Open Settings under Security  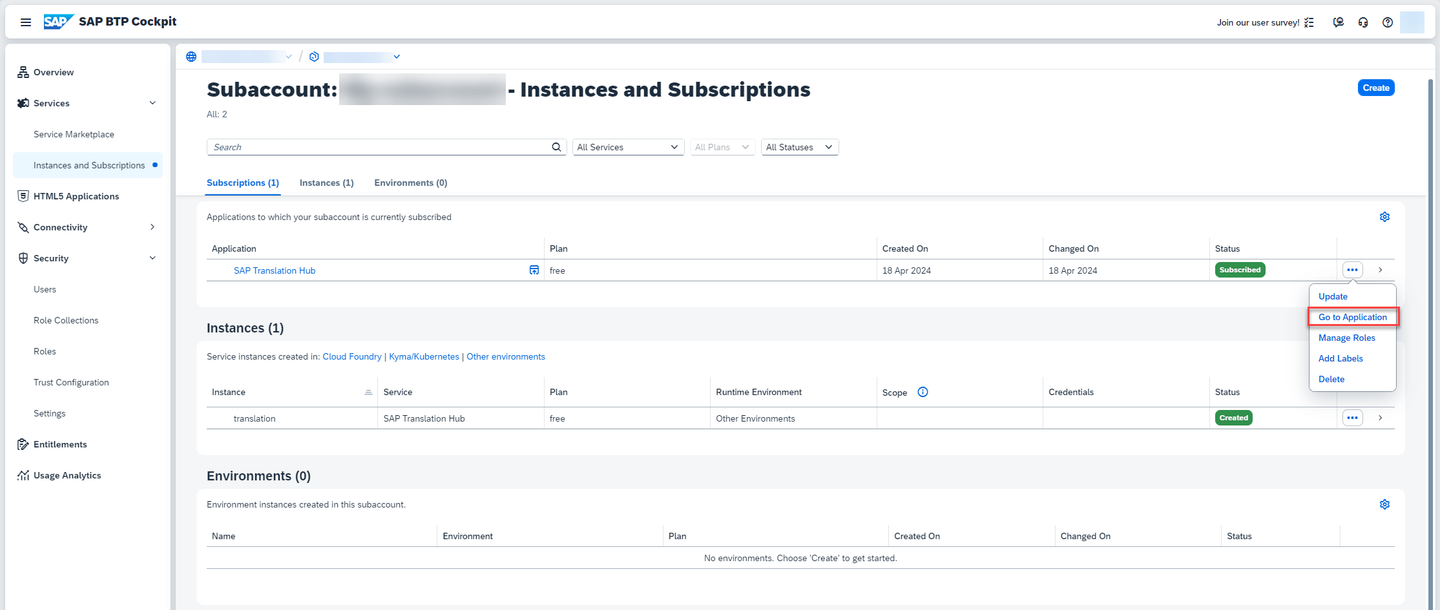(x=49, y=413)
